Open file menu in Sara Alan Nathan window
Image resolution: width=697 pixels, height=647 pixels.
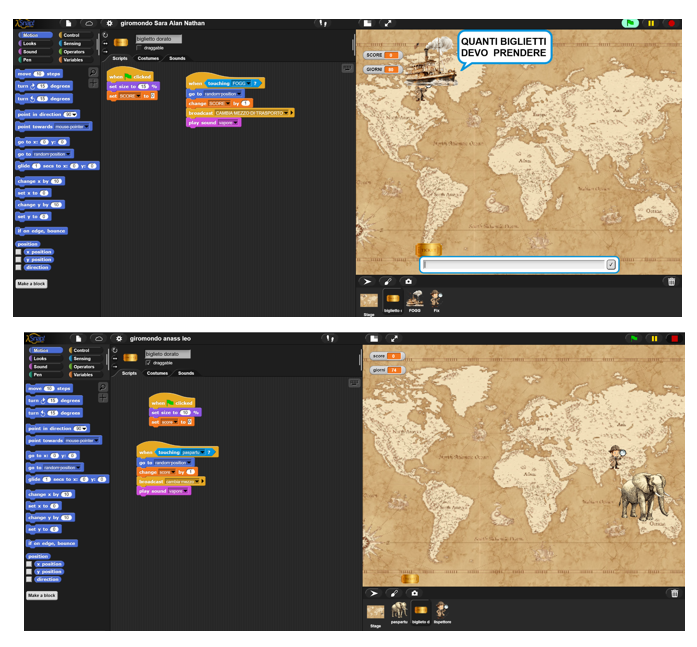pyautogui.click(x=68, y=23)
